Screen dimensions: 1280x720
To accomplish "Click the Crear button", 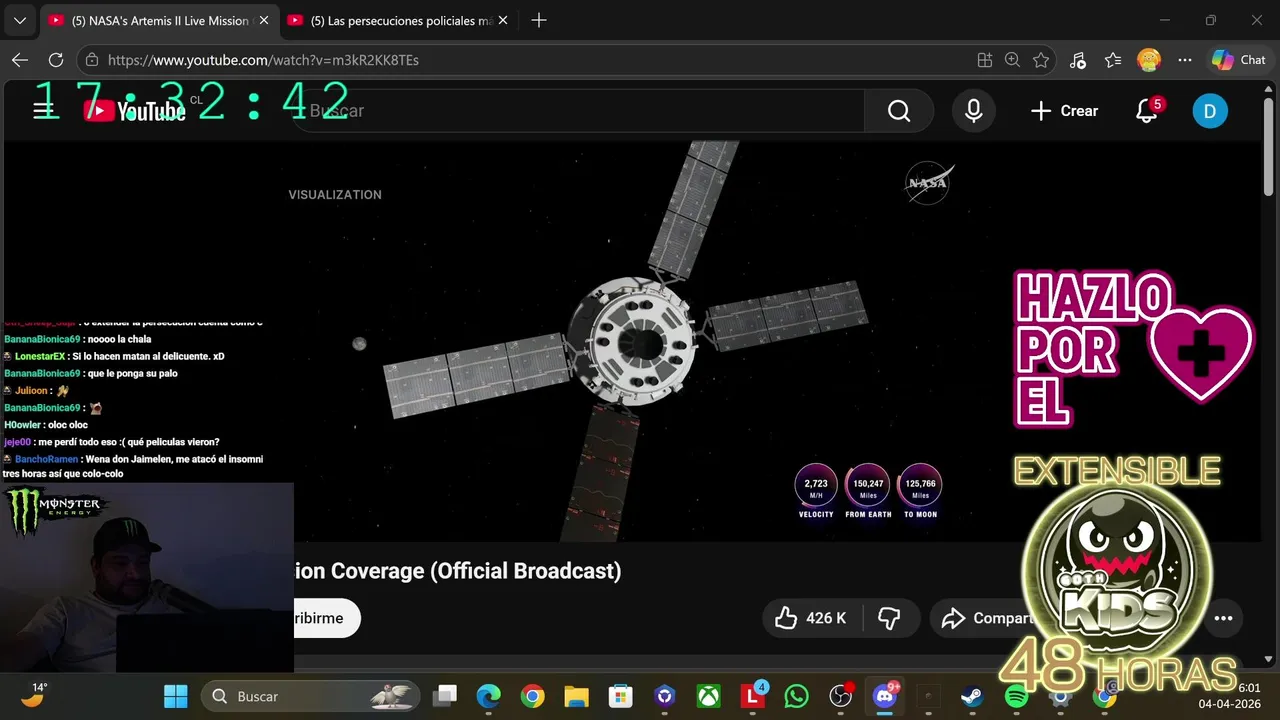I will (1065, 111).
